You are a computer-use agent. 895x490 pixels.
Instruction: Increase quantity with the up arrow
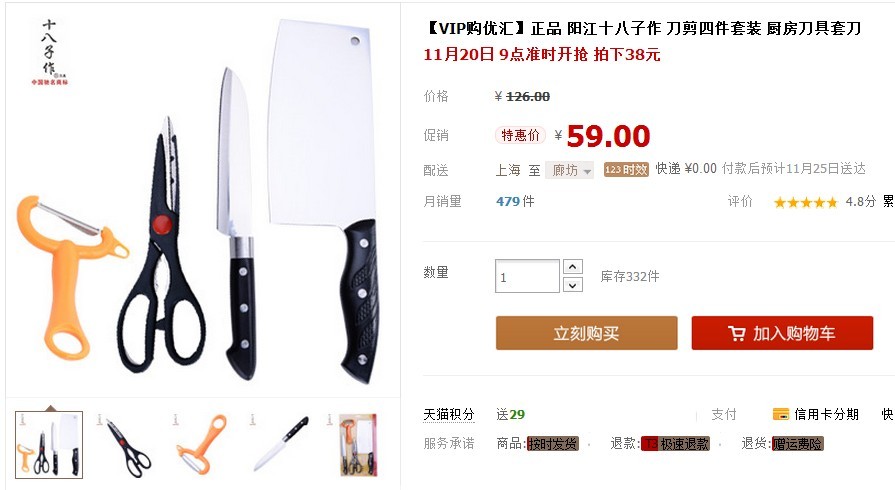click(573, 267)
